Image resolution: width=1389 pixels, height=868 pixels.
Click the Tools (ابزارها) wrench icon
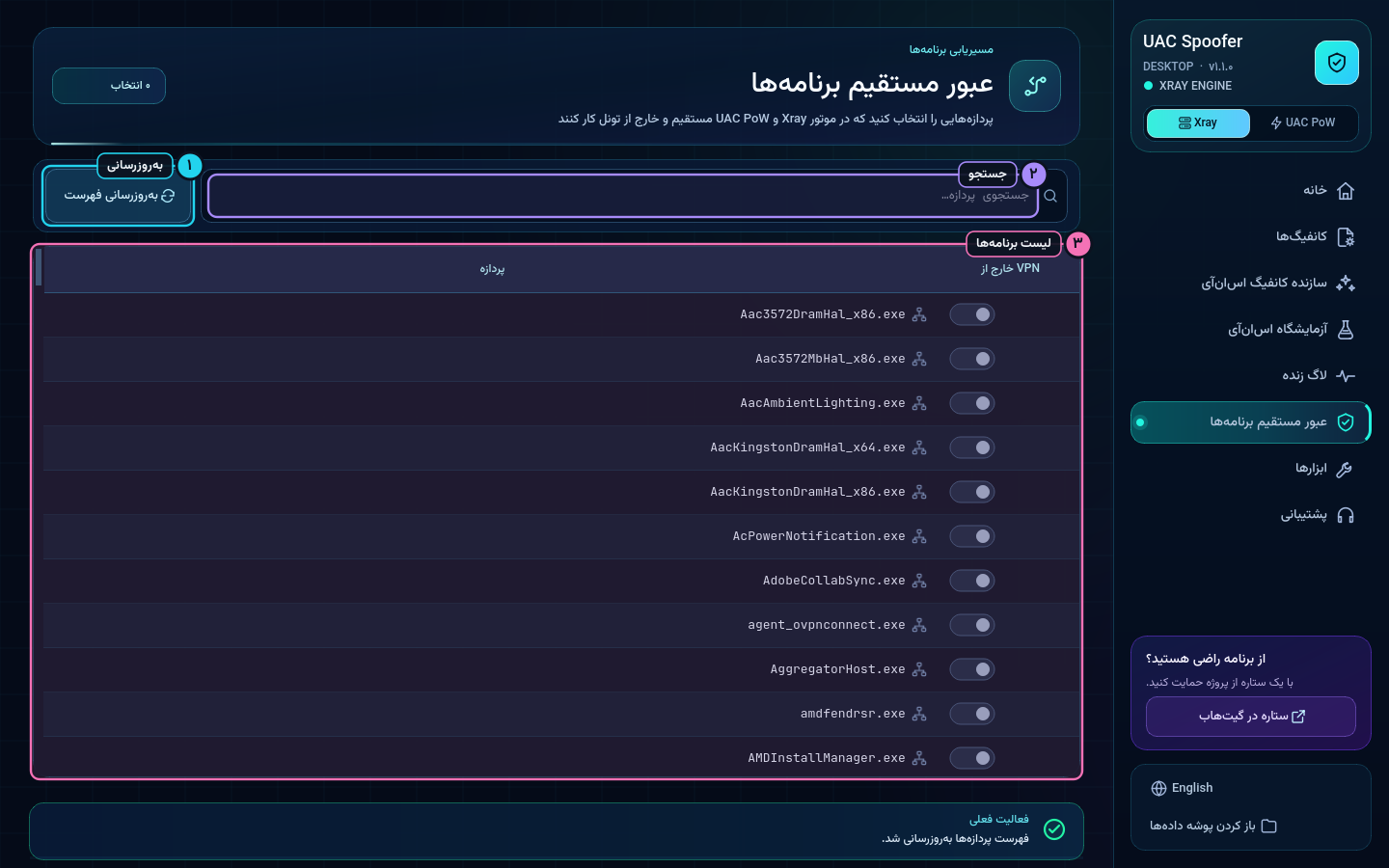tap(1346, 469)
